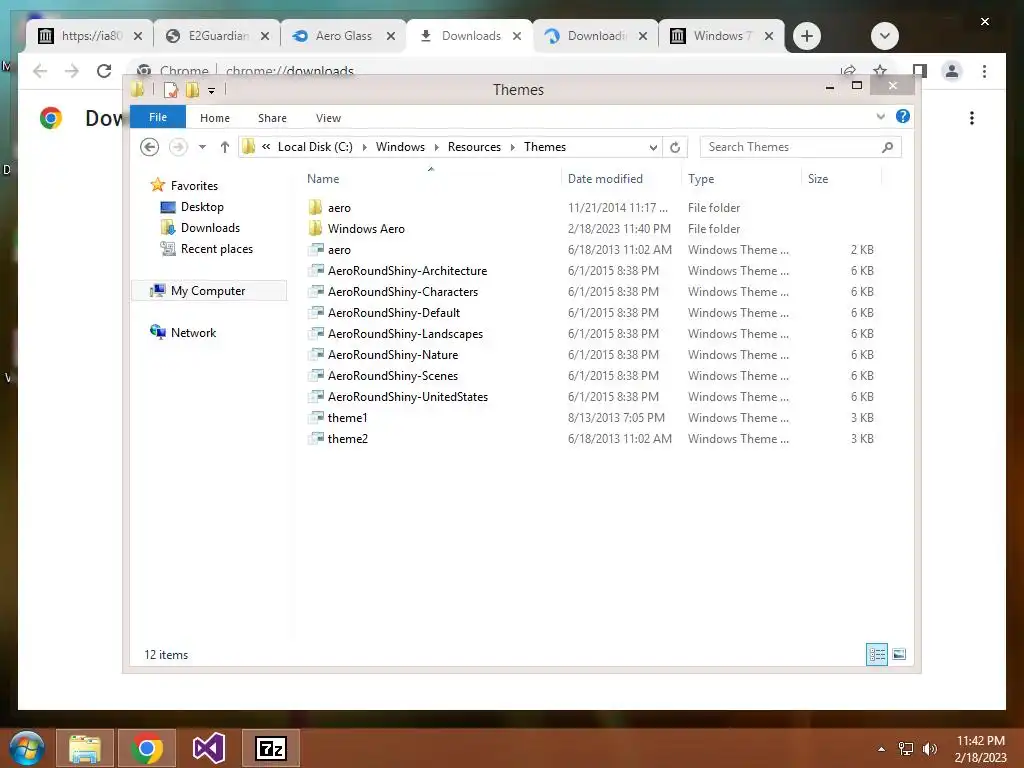Switch to Aero Glass Chrome tab

click(344, 36)
